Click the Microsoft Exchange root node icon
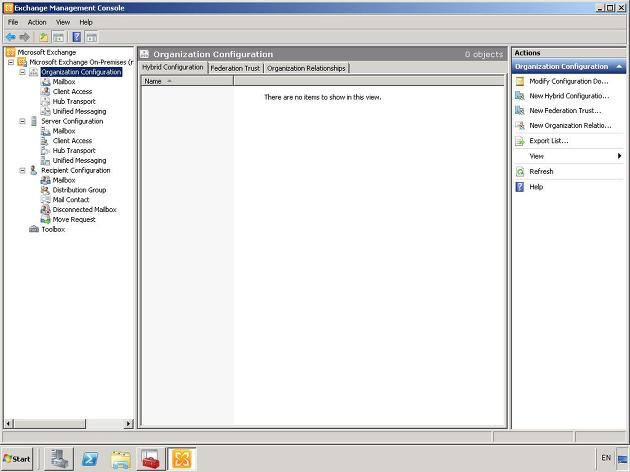 click(x=10, y=52)
